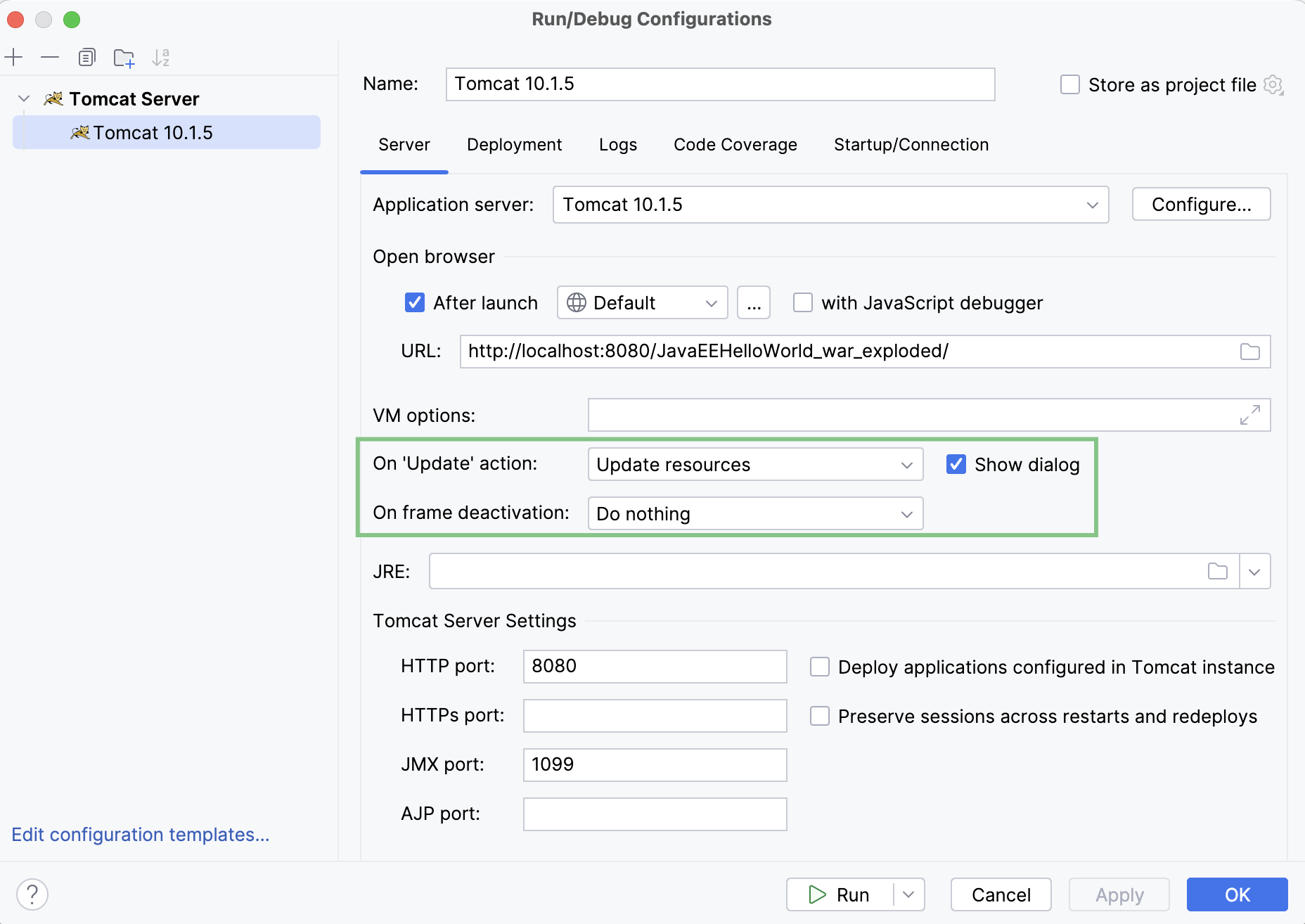Click the Tomcat 10.1.5 tree item

tap(167, 132)
